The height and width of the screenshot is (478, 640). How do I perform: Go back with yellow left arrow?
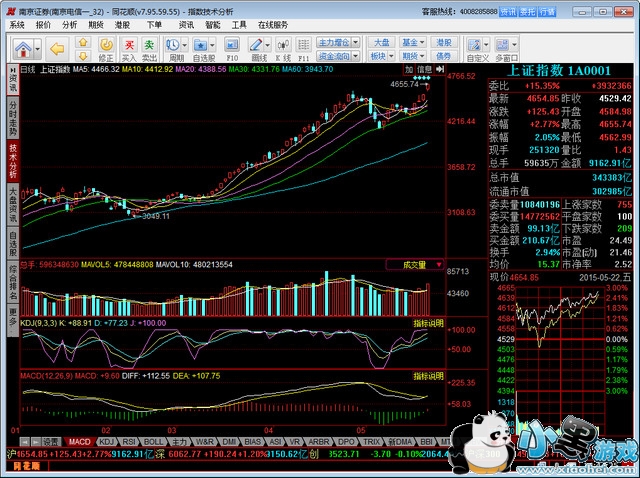[x=57, y=49]
